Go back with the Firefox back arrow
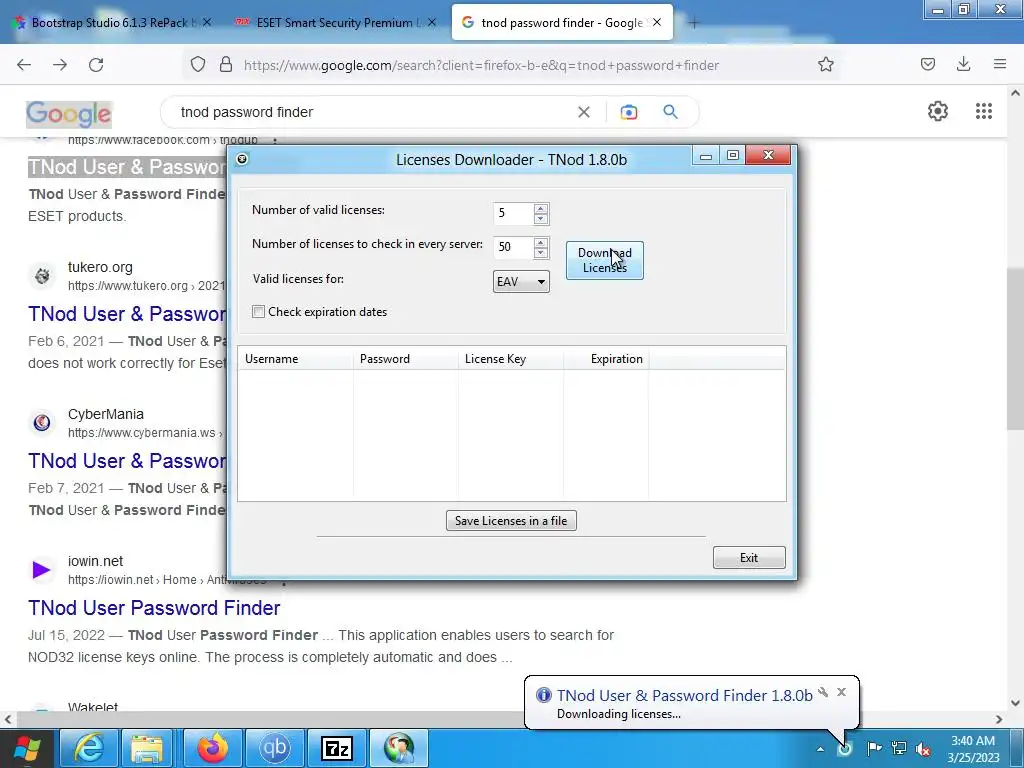Screen dimensions: 1024x768 24,65
